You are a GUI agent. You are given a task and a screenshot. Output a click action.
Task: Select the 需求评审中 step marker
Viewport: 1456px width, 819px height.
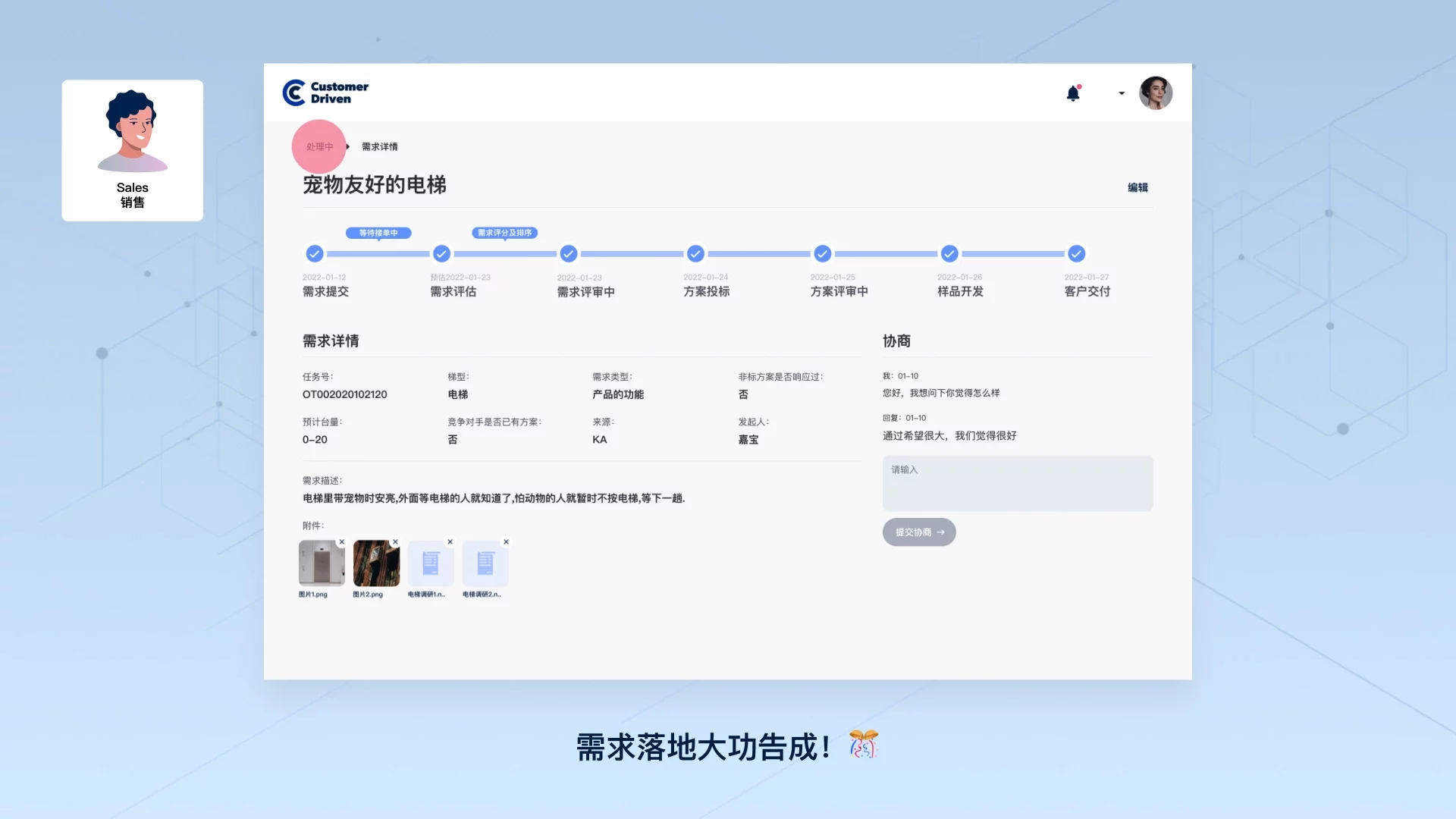[x=569, y=253]
